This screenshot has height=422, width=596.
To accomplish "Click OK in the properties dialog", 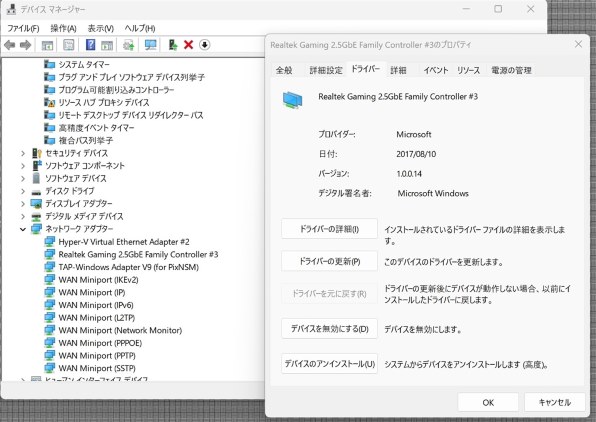I will click(488, 402).
